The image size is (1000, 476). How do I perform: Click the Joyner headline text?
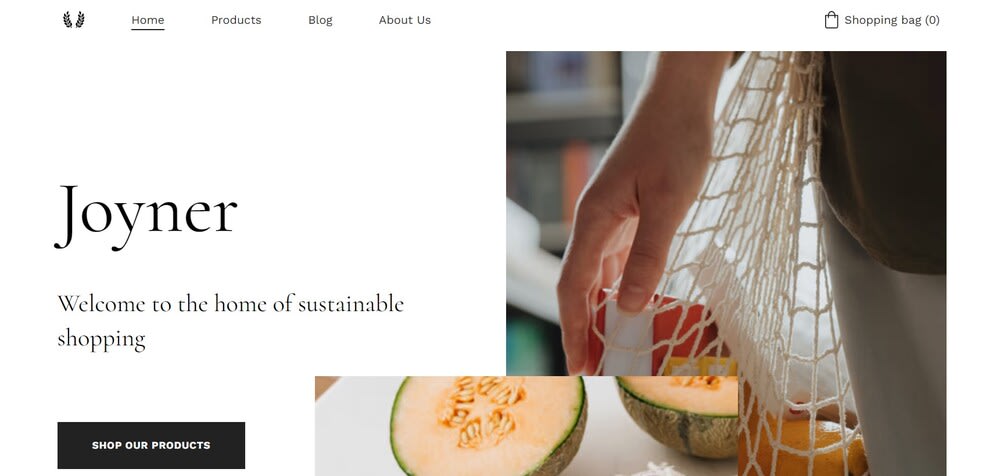pyautogui.click(x=146, y=216)
